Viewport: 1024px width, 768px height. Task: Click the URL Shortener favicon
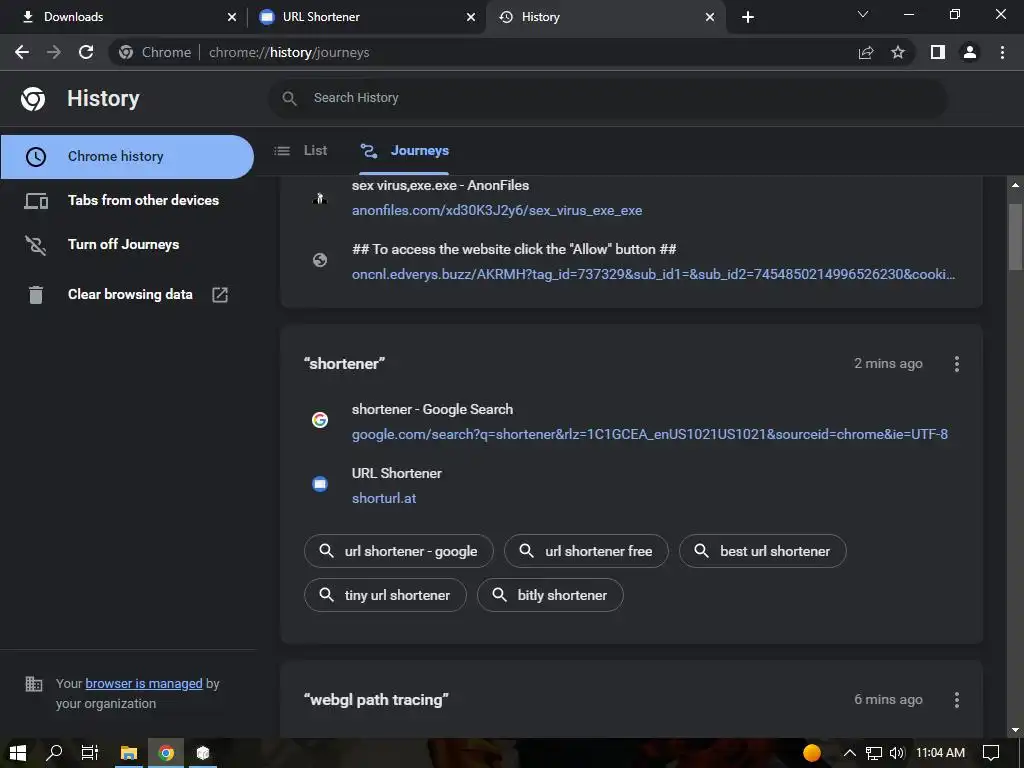pyautogui.click(x=319, y=484)
